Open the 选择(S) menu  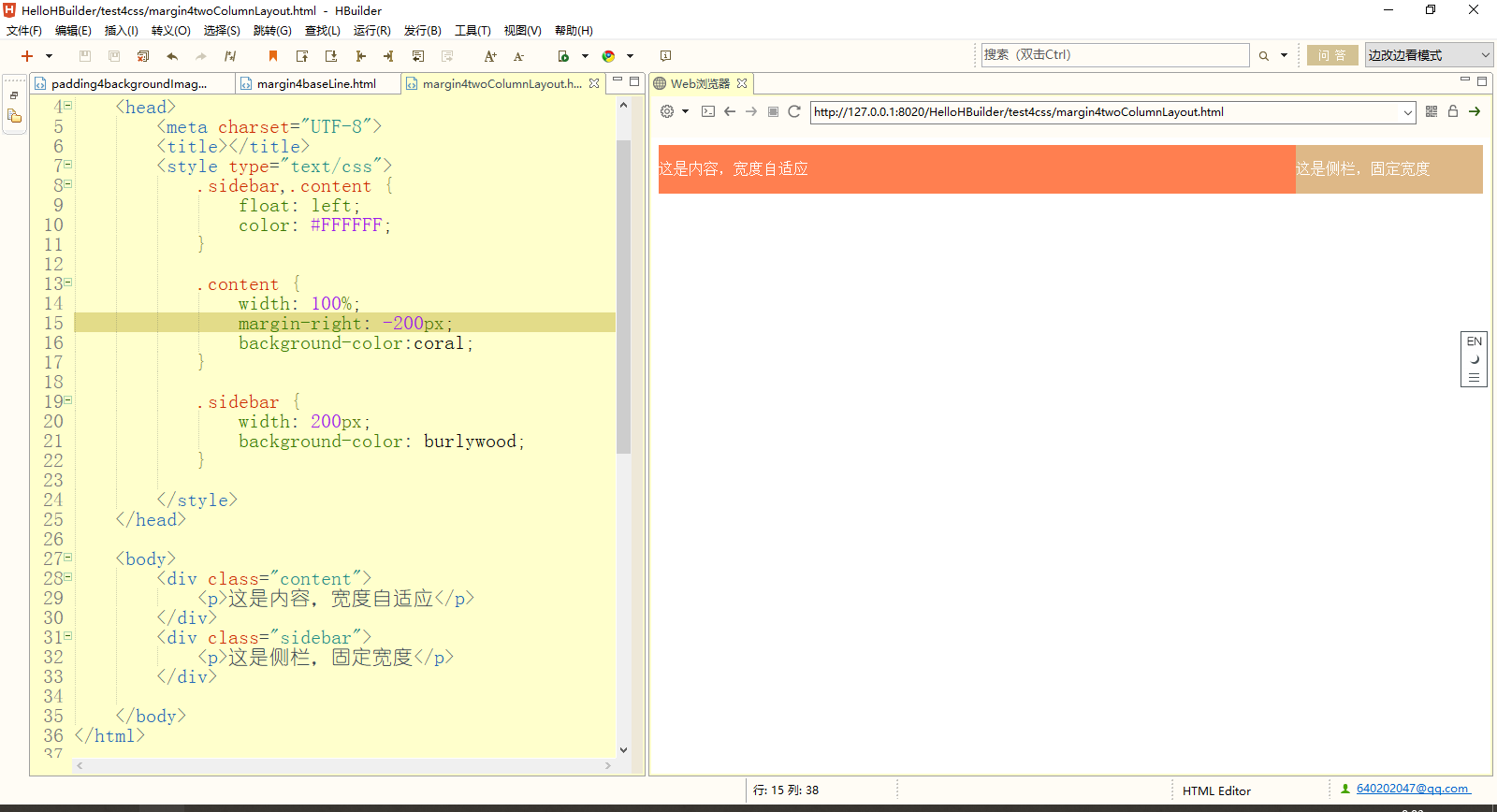(x=222, y=31)
